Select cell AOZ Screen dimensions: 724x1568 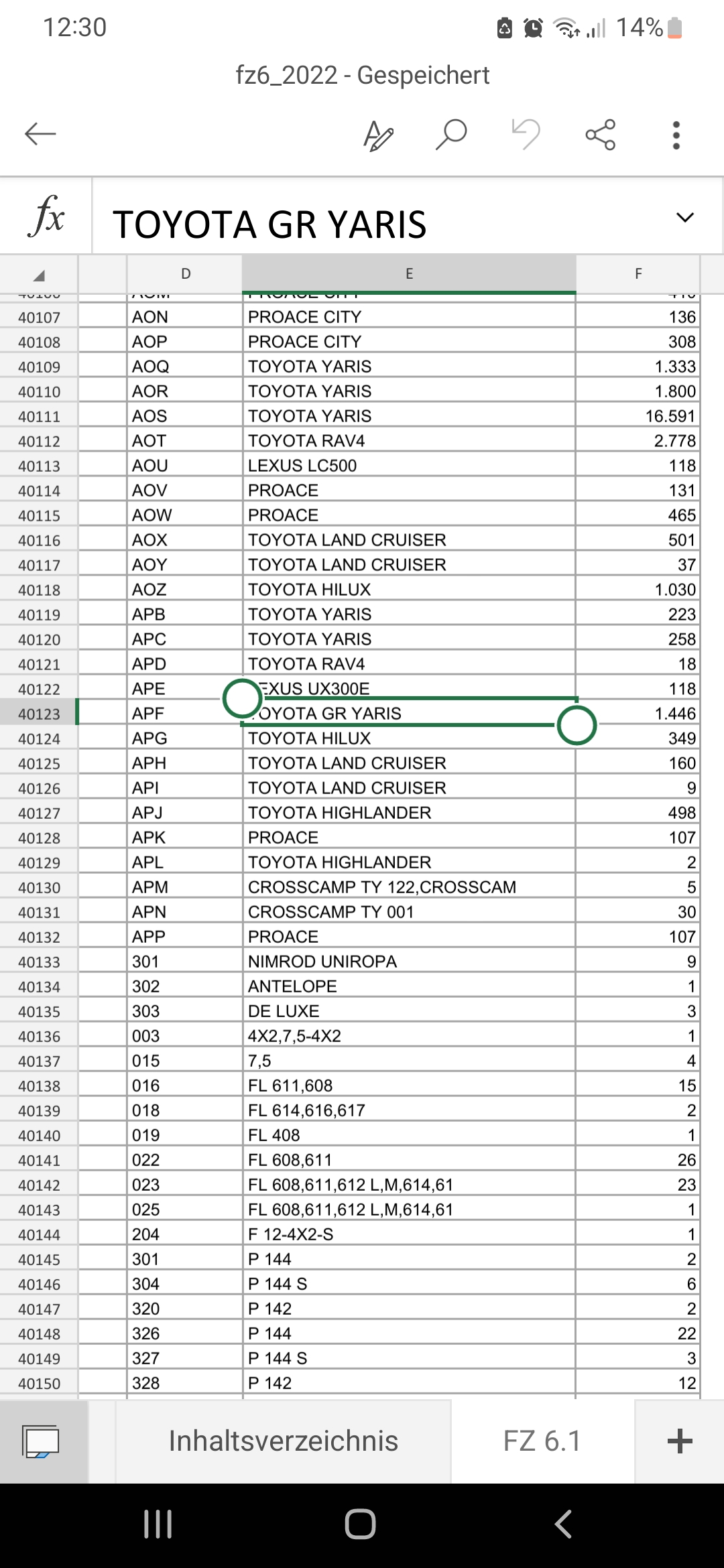(x=184, y=590)
